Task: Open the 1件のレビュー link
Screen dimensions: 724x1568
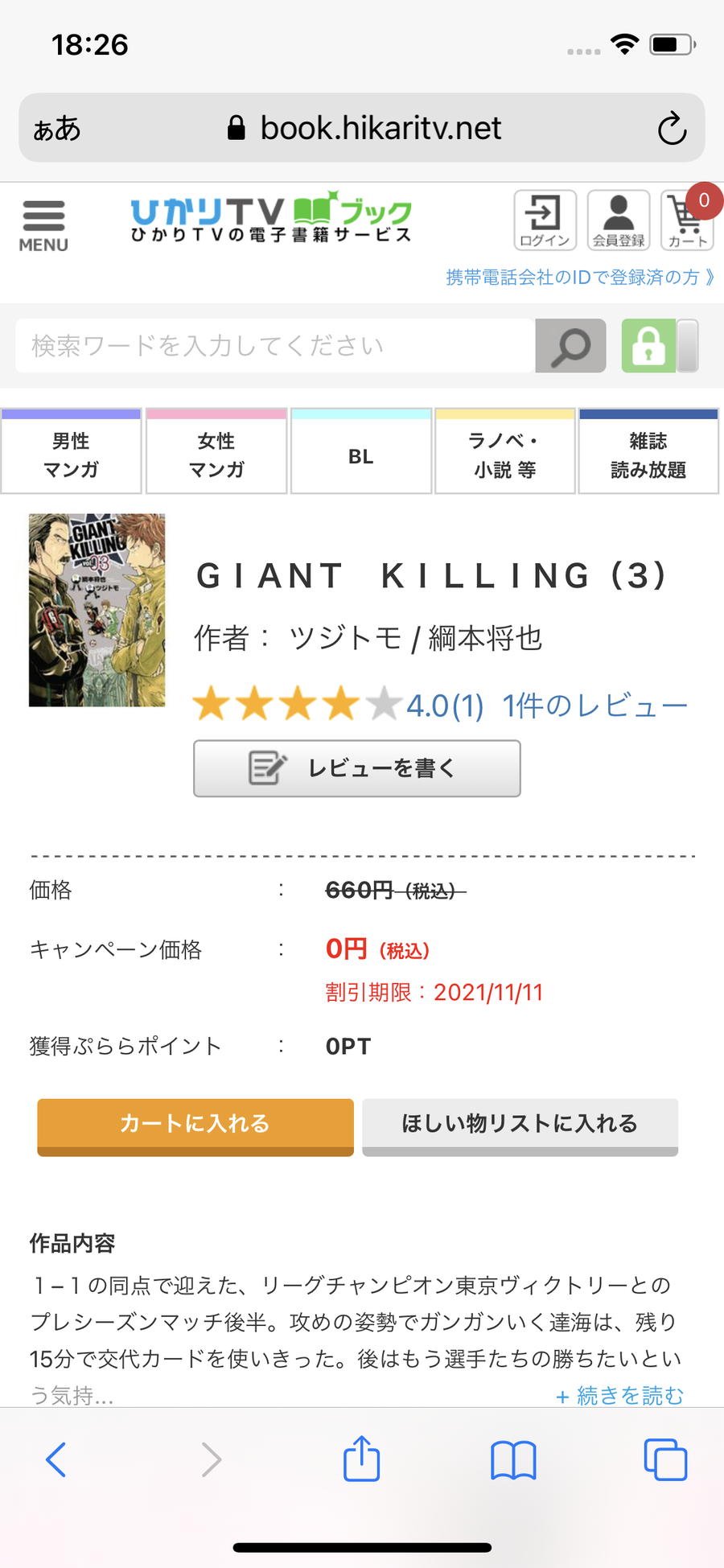Action: pyautogui.click(x=595, y=706)
